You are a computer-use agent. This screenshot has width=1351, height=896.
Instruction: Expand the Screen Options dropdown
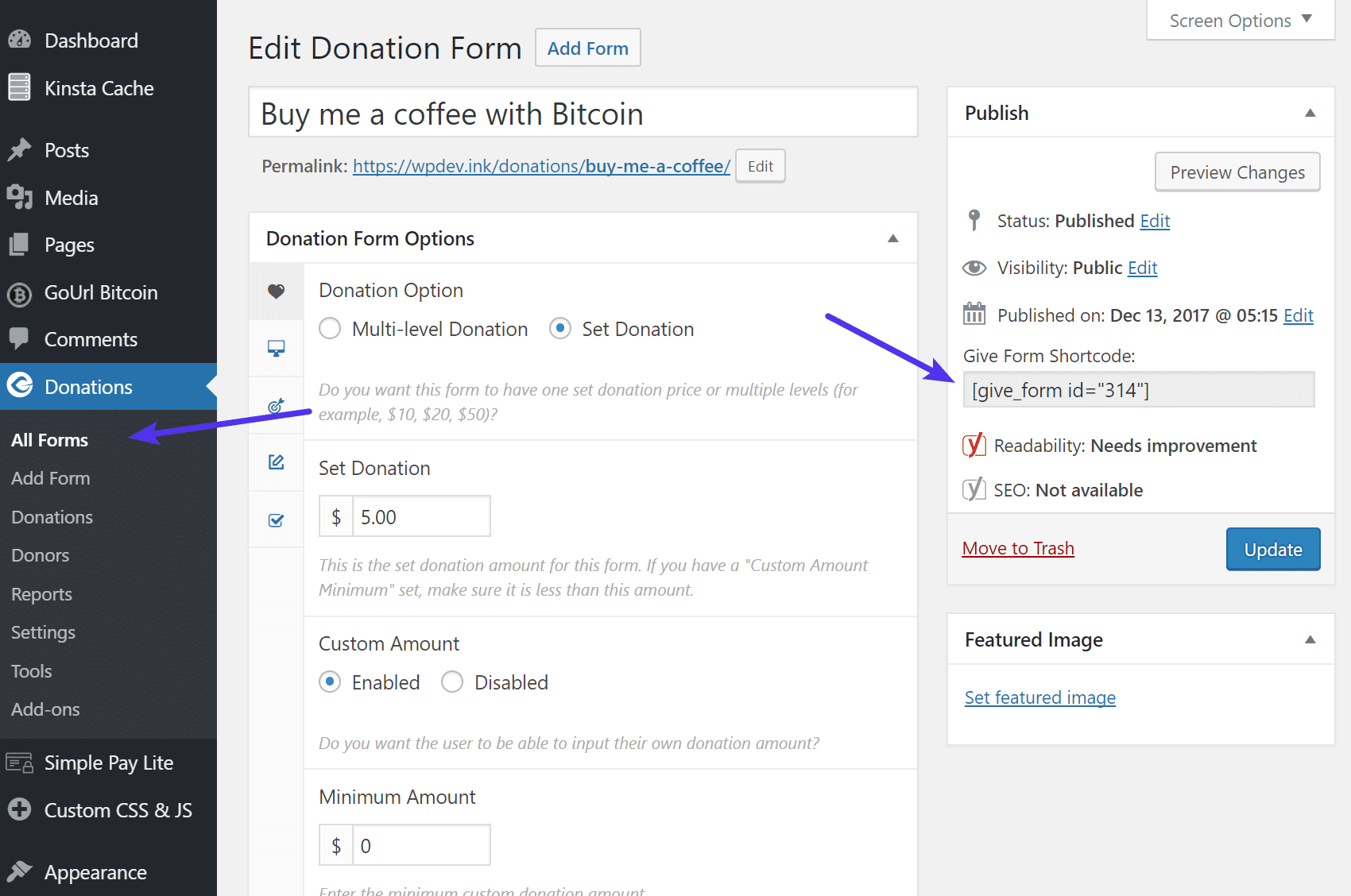tap(1240, 21)
